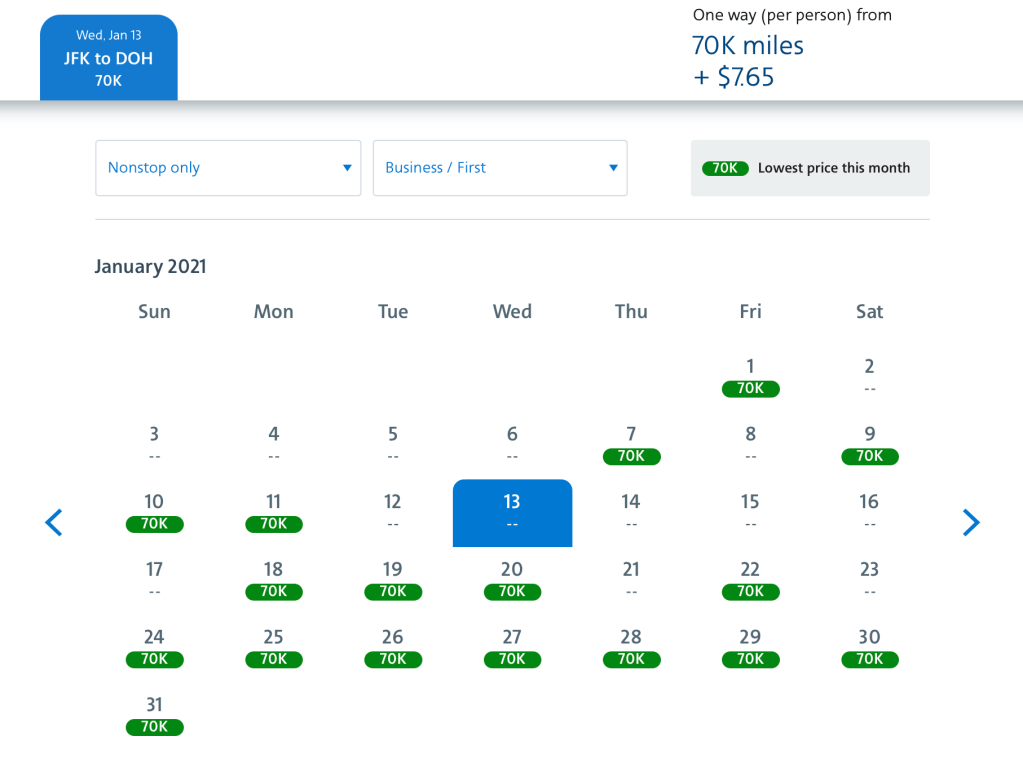Select Friday January 22 date
The image size is (1023, 767).
pyautogui.click(x=750, y=580)
